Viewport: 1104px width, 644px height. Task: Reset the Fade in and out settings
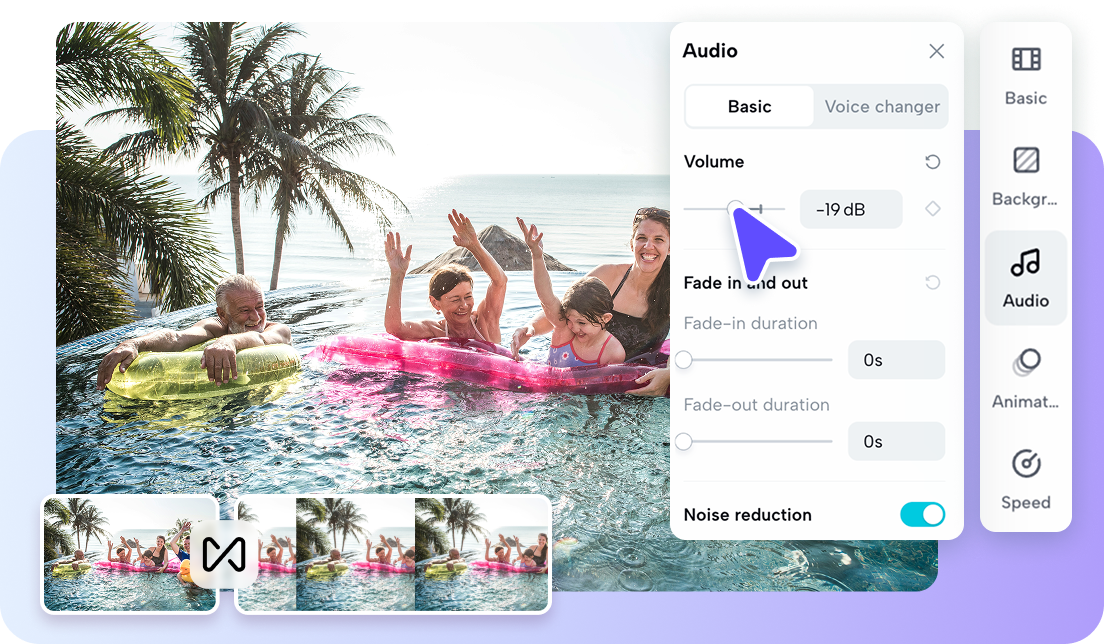(x=933, y=282)
